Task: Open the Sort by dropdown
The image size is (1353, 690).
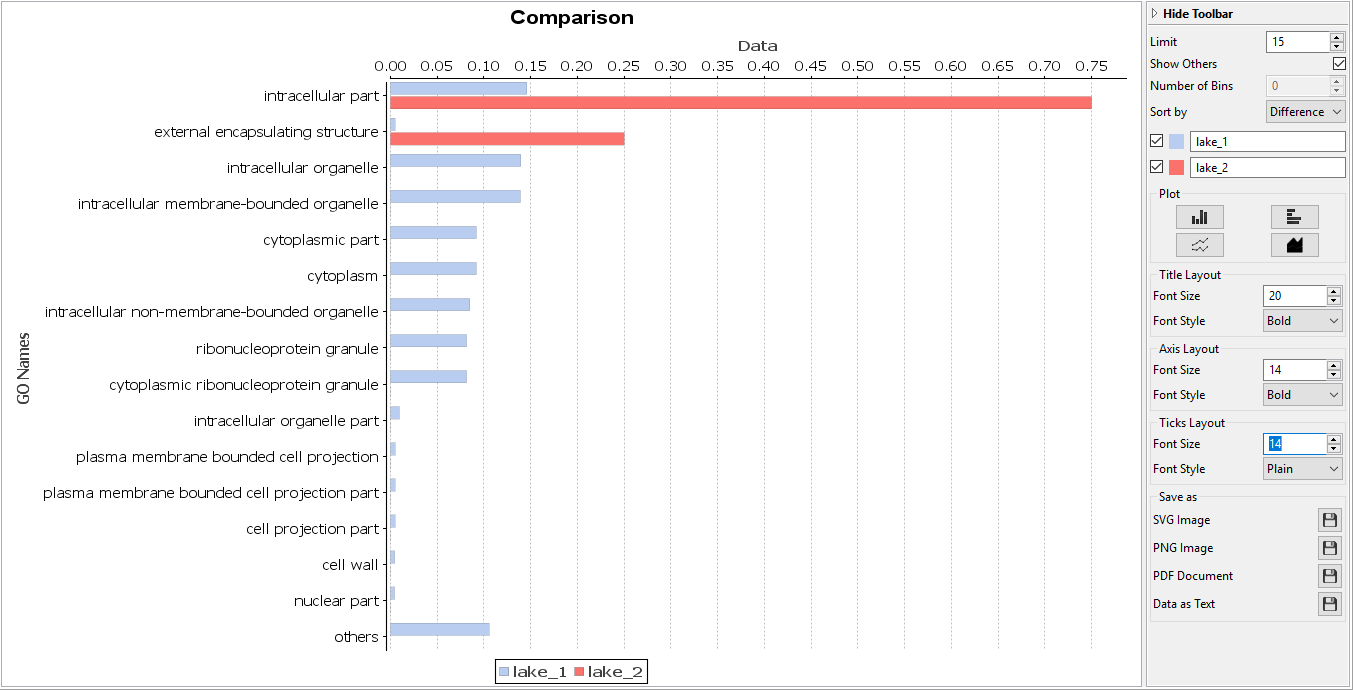Action: pyautogui.click(x=1305, y=112)
